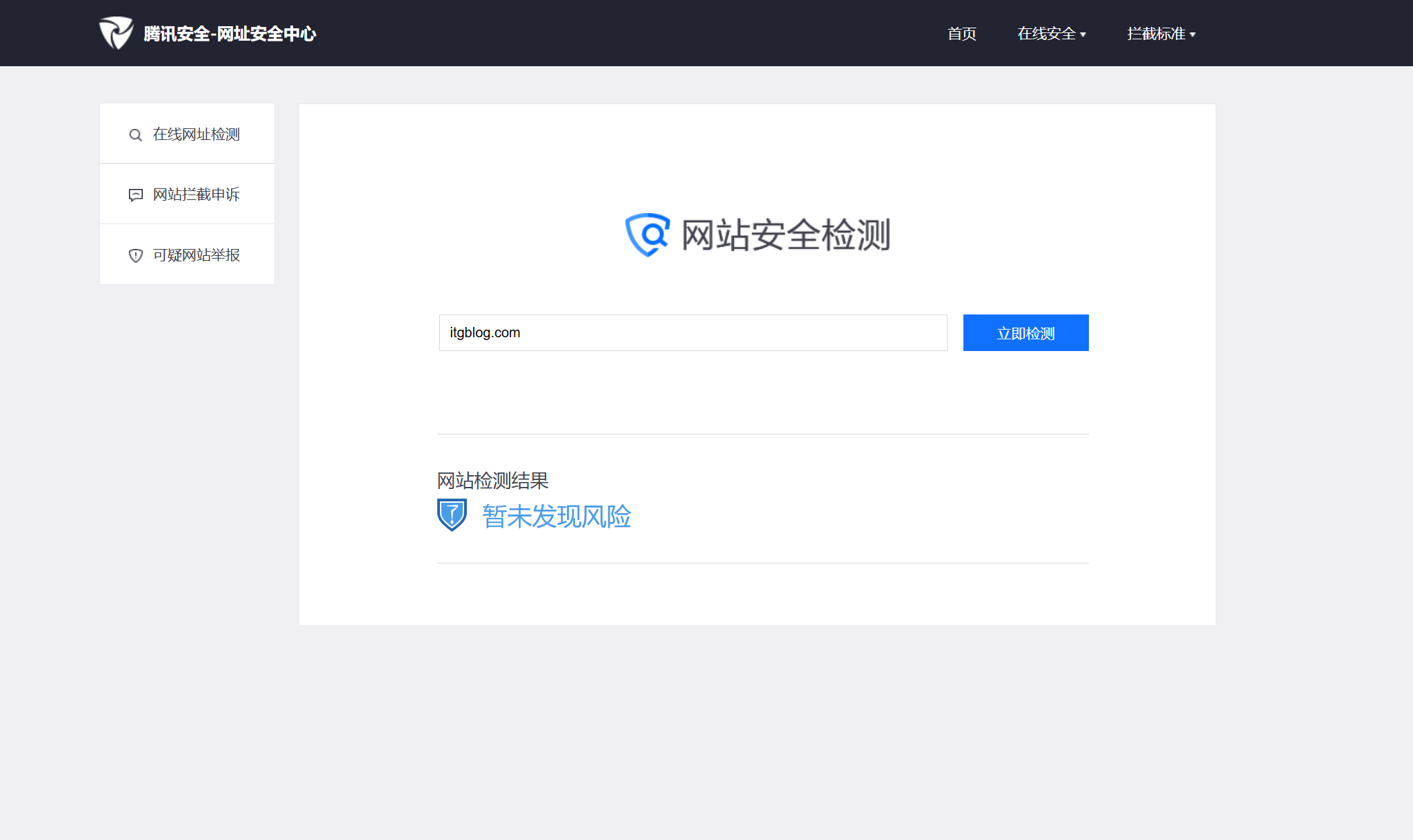The width and height of the screenshot is (1413, 840).
Task: Click the blue result shield icon
Action: click(x=452, y=514)
